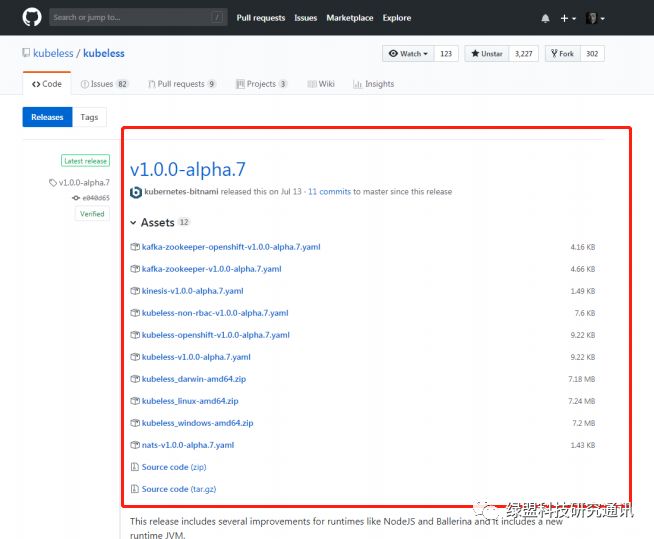Open kubernetes-bitnami author link

tap(181, 191)
